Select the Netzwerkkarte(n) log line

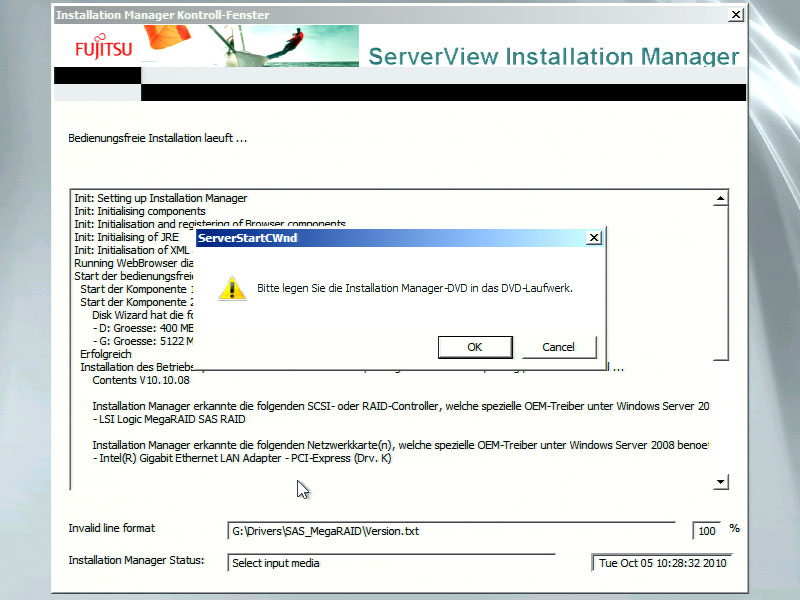pyautogui.click(x=401, y=445)
